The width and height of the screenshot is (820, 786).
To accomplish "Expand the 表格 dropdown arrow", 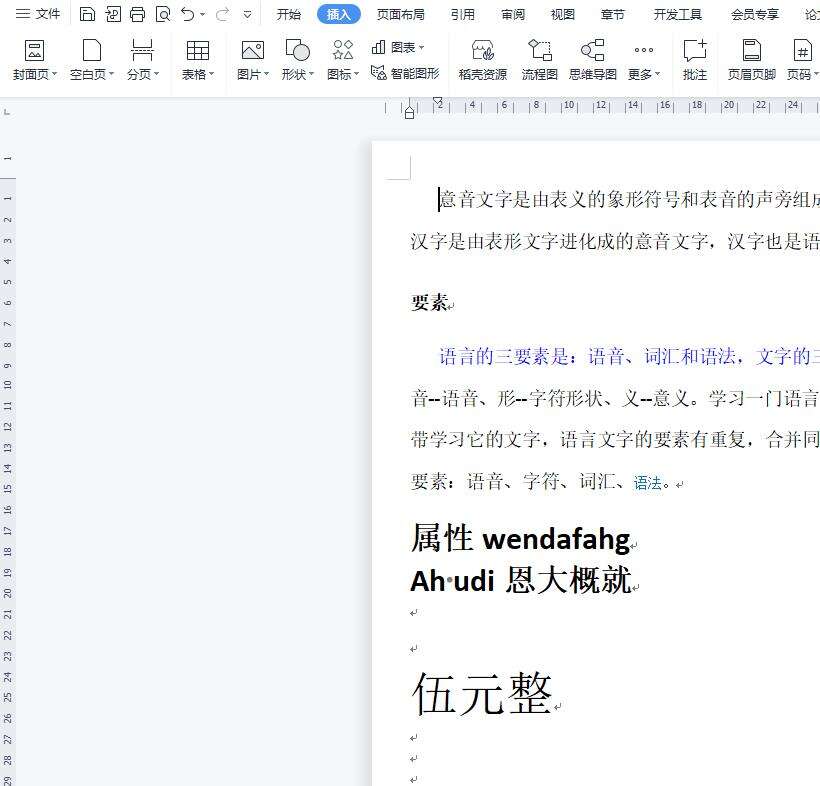I will coord(211,74).
